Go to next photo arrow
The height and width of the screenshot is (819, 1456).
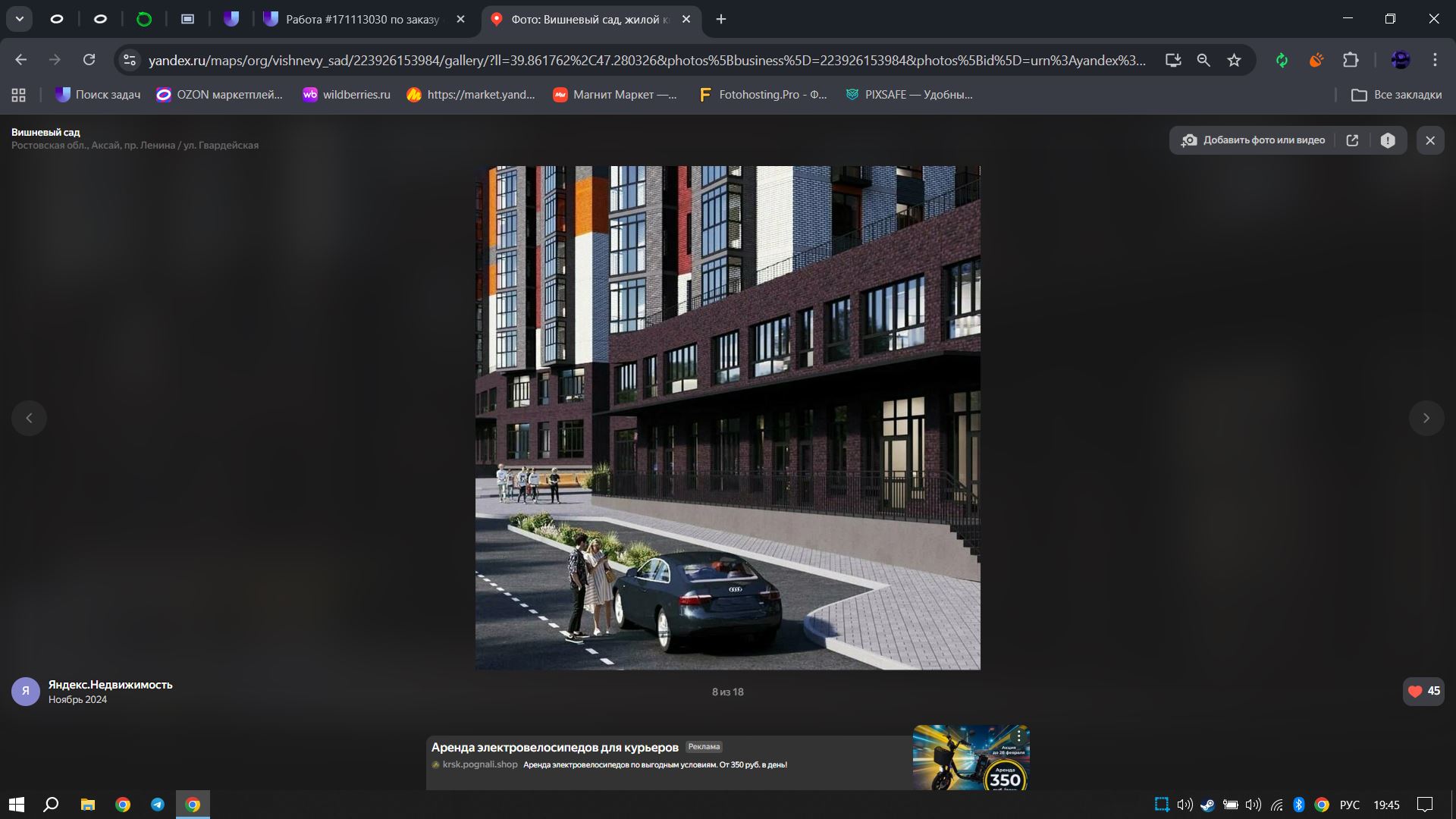point(1426,418)
